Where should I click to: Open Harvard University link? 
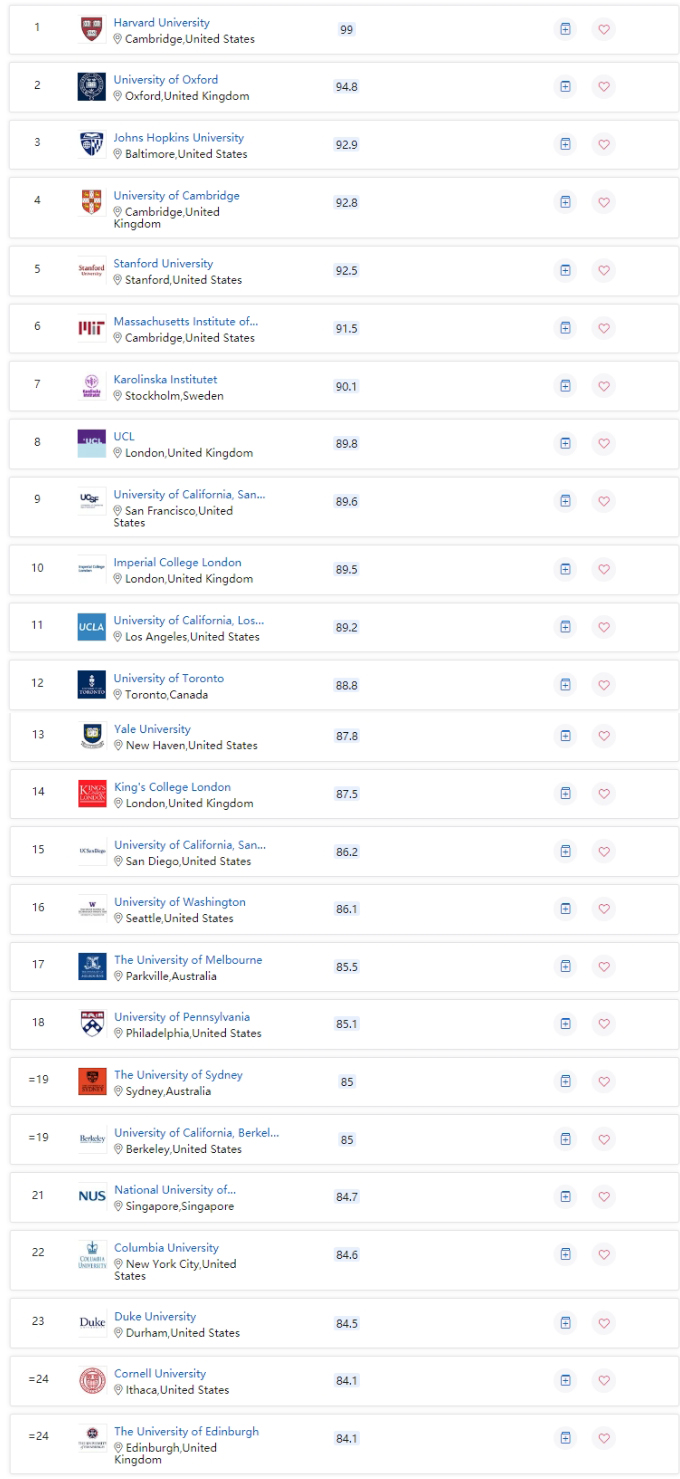pos(161,22)
